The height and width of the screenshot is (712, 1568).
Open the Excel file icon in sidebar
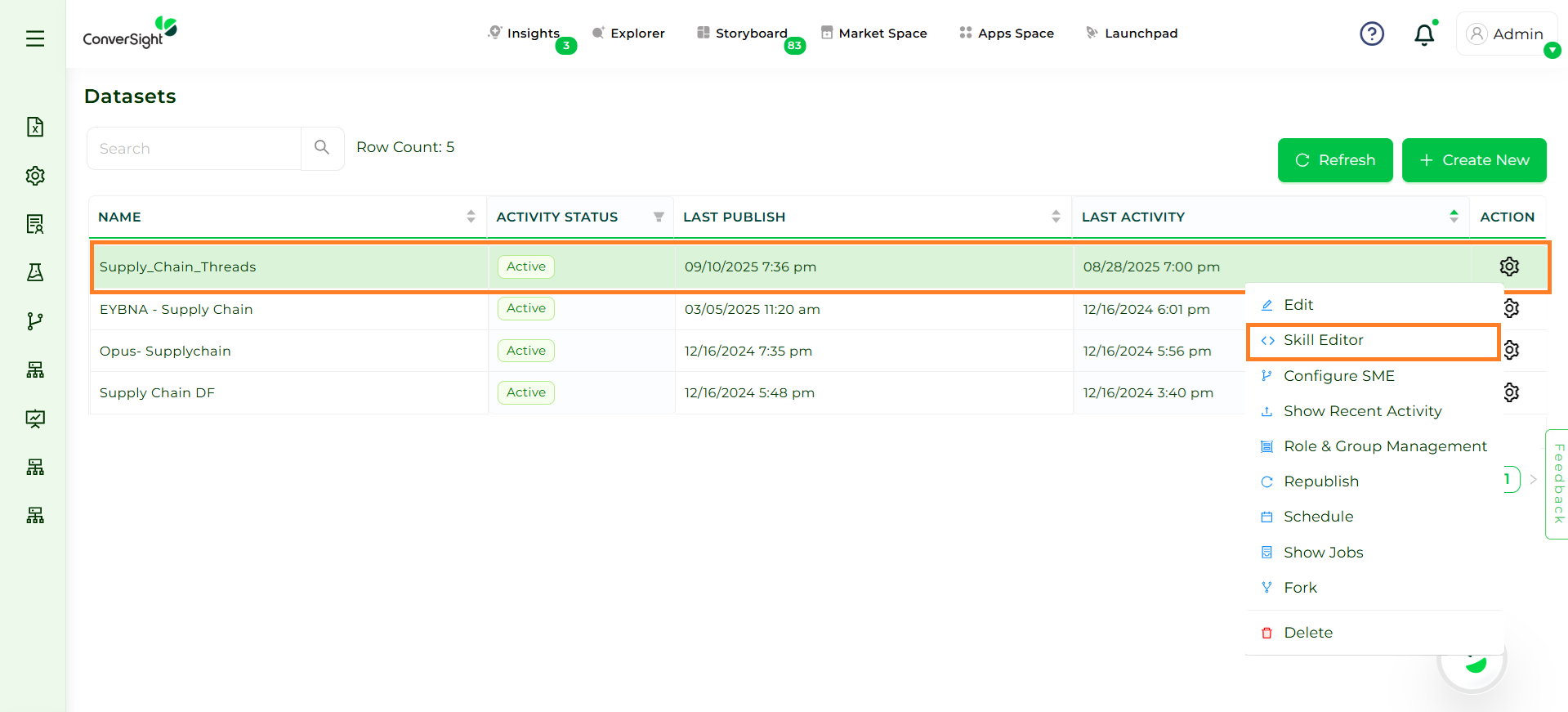(x=35, y=127)
